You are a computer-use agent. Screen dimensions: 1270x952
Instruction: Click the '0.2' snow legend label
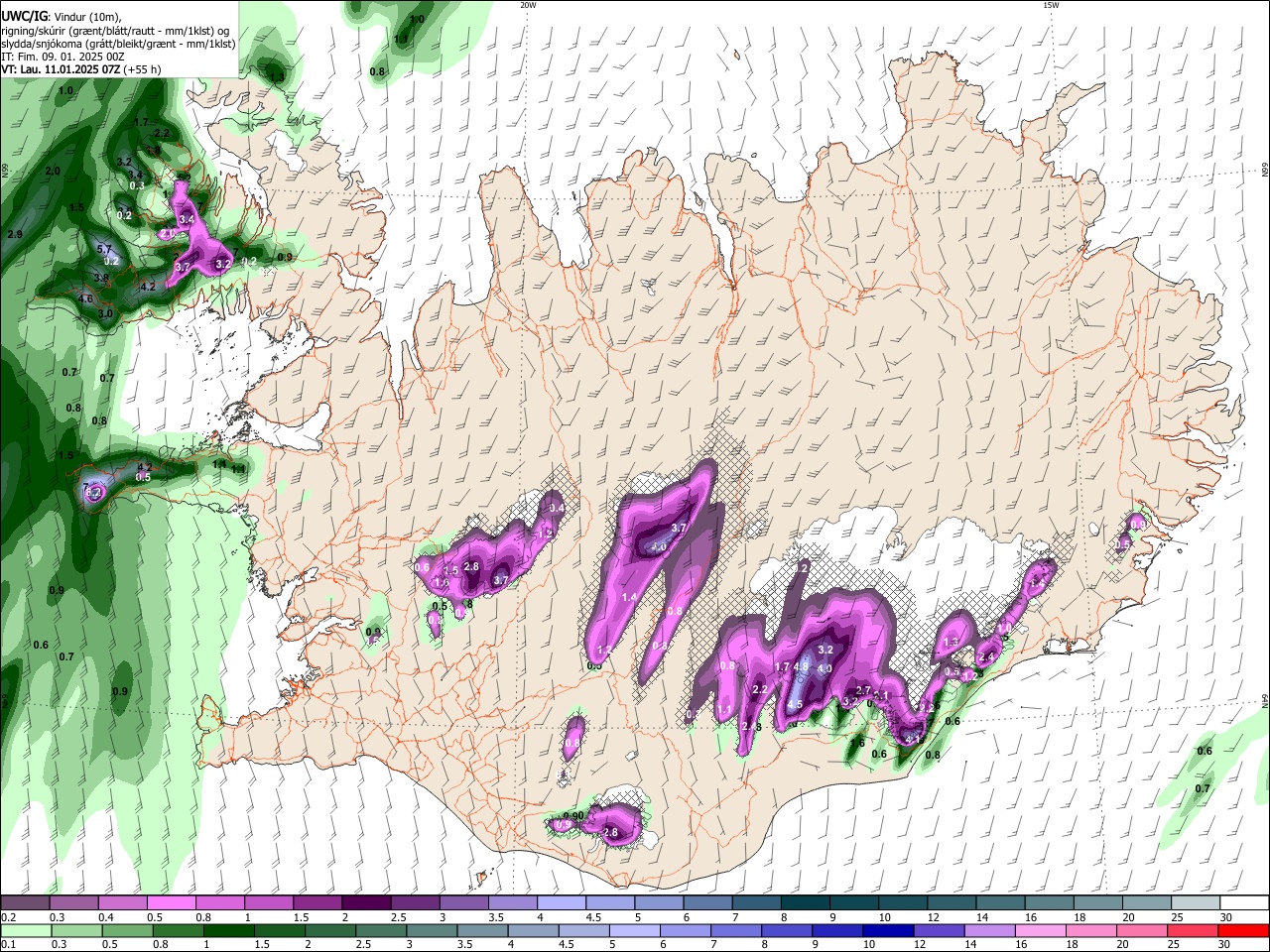(8, 917)
